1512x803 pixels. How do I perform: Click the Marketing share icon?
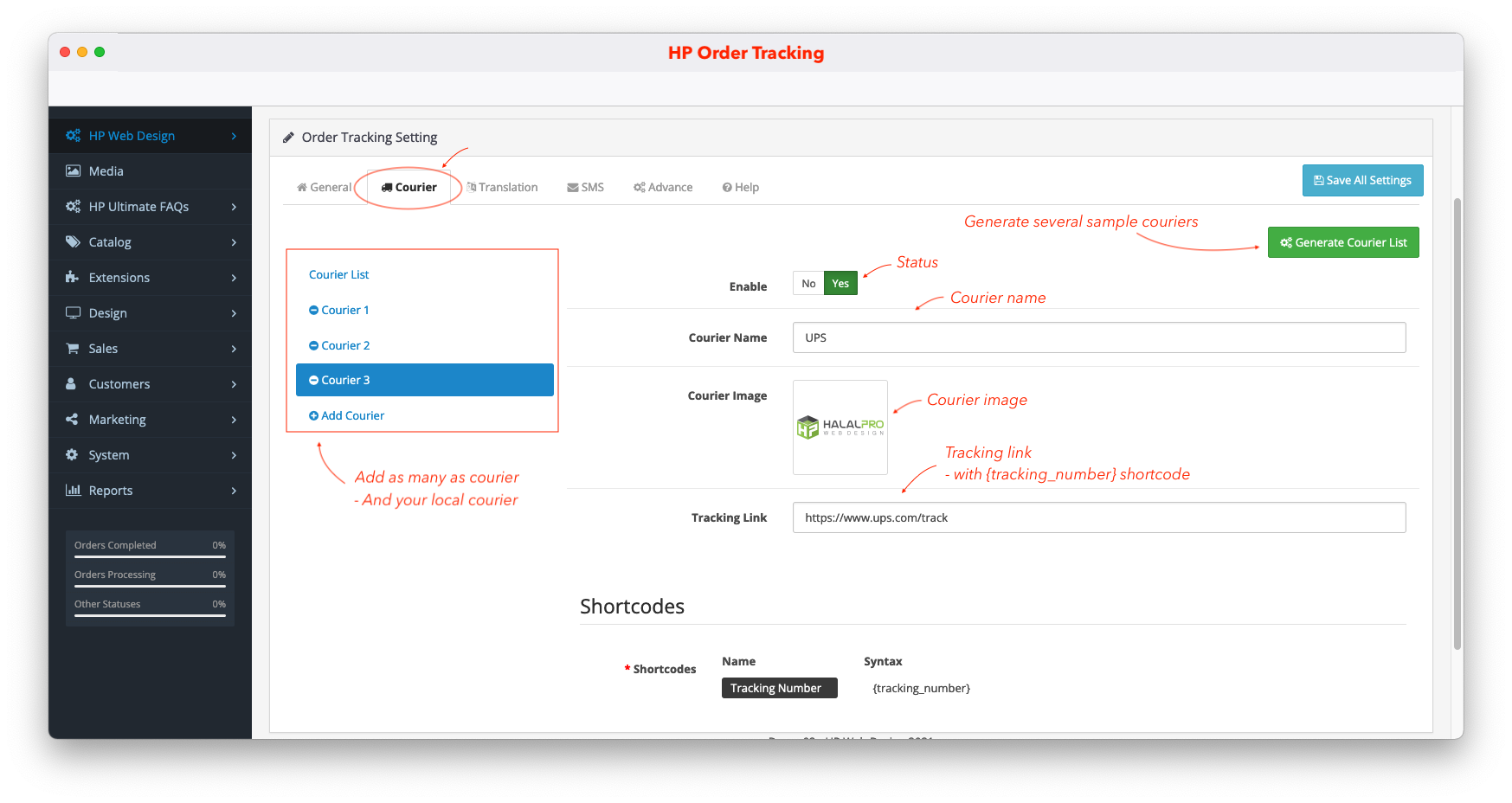[x=73, y=420]
